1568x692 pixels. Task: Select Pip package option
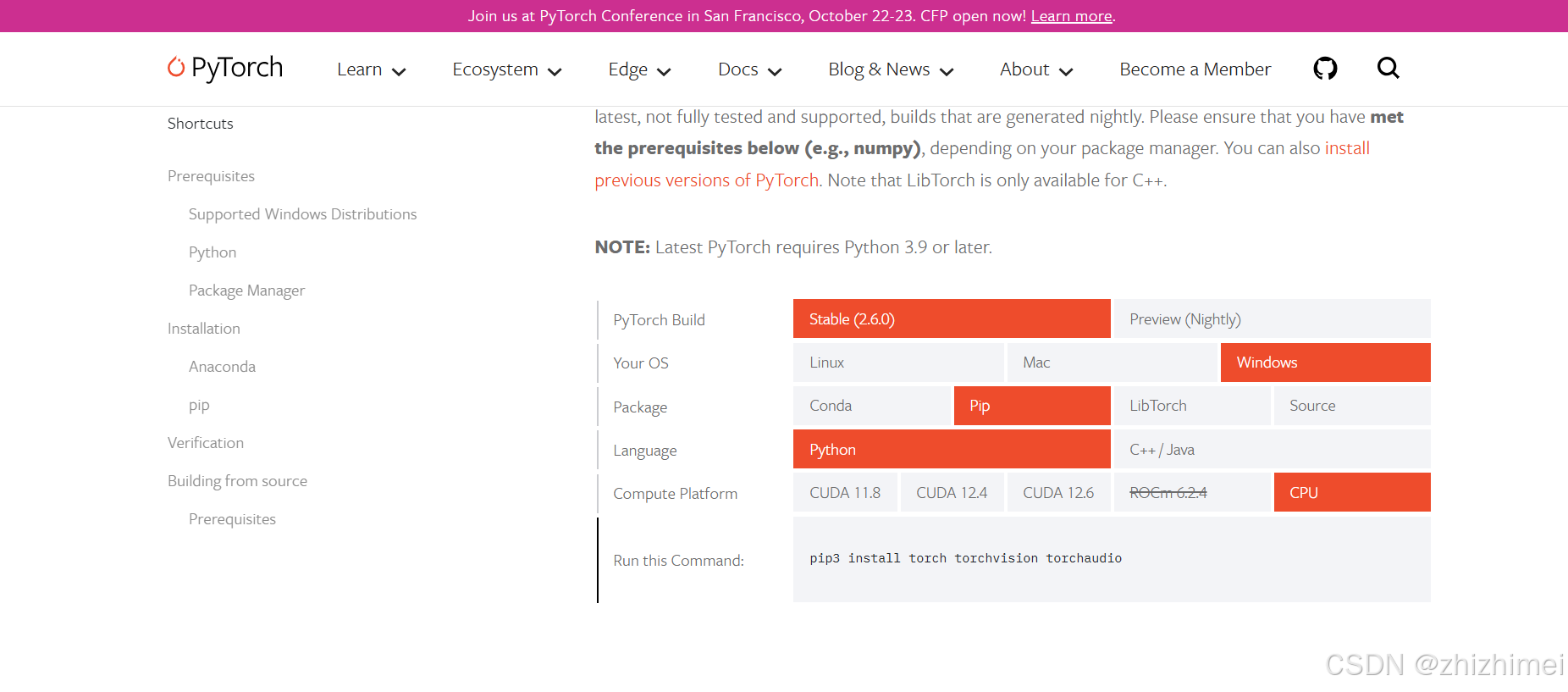(1032, 406)
